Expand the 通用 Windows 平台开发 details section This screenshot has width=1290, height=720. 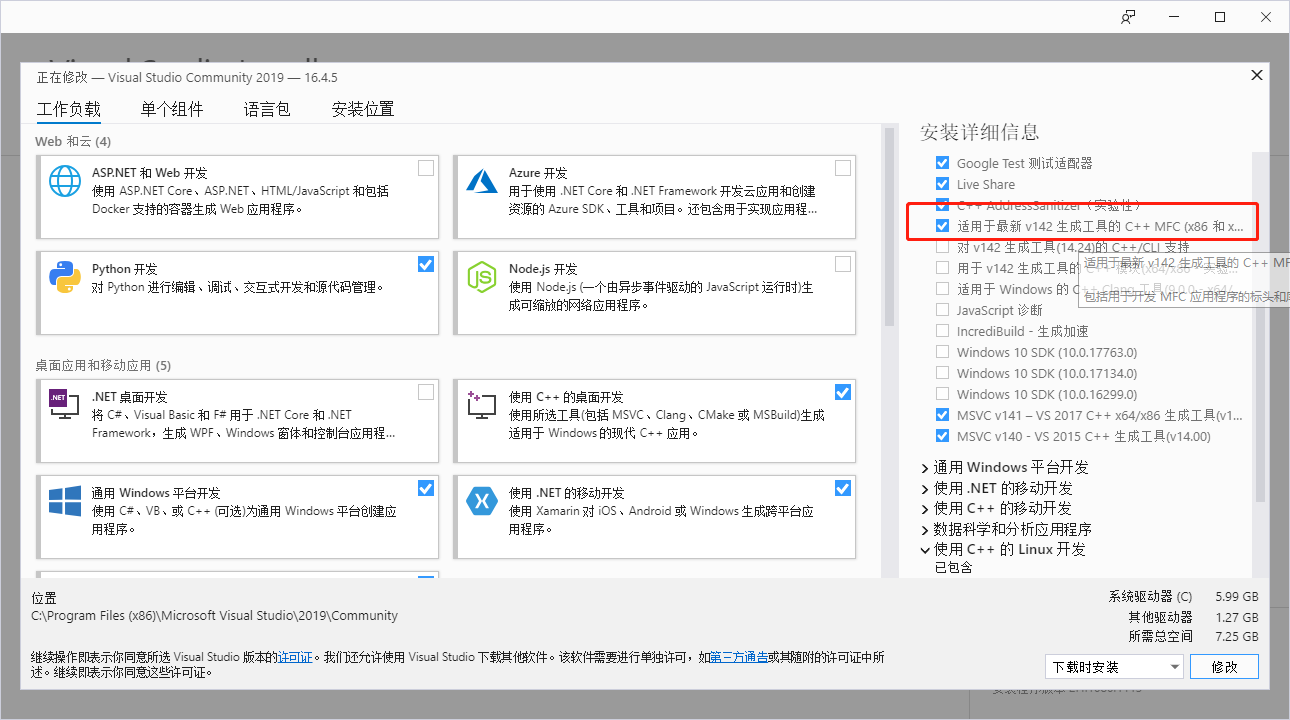(925, 468)
